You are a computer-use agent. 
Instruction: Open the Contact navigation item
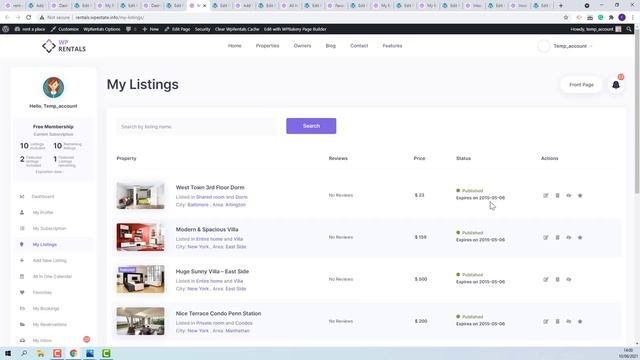pos(359,46)
